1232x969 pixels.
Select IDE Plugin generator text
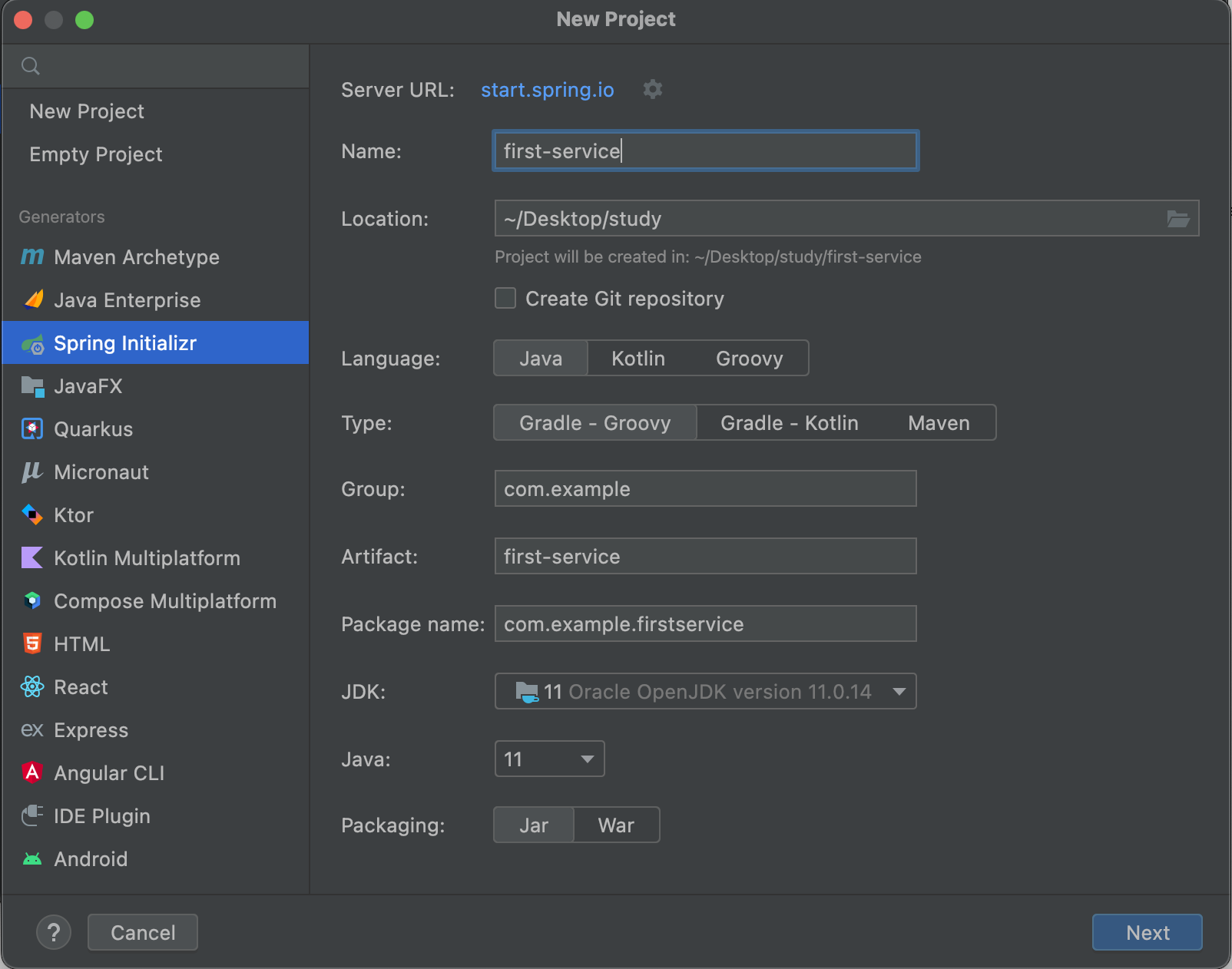tap(102, 816)
